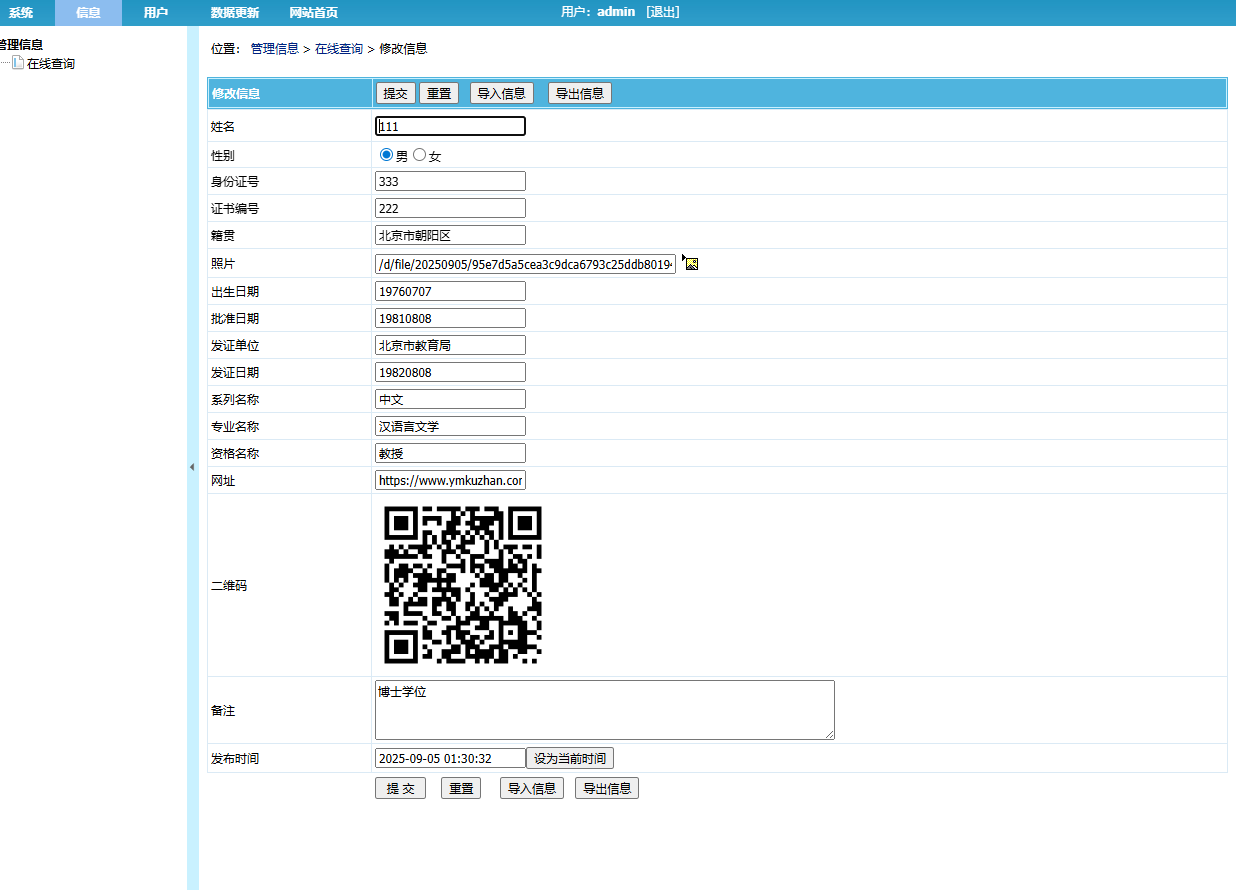Viewport: 1236px width, 890px height.
Task: Select the 数据更新 tab
Action: coord(236,13)
